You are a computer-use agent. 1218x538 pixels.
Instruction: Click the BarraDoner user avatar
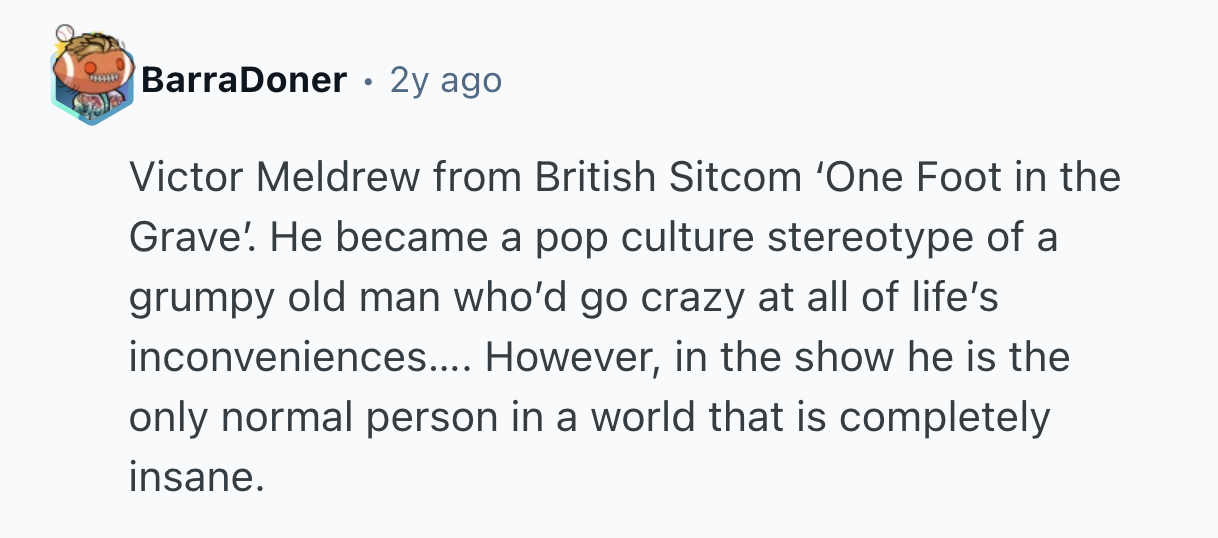point(91,80)
